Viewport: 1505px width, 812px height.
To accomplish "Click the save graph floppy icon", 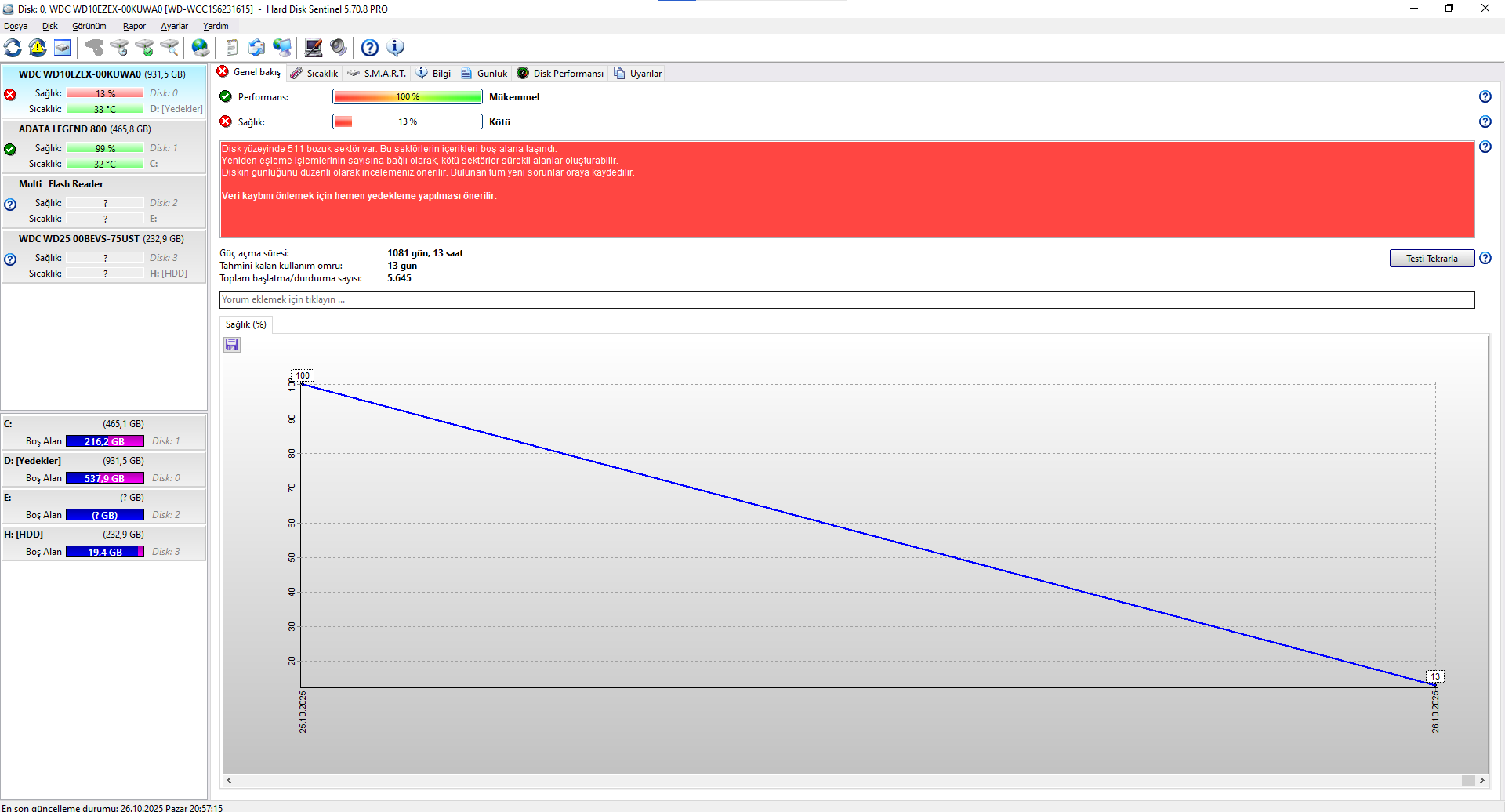I will [x=232, y=345].
